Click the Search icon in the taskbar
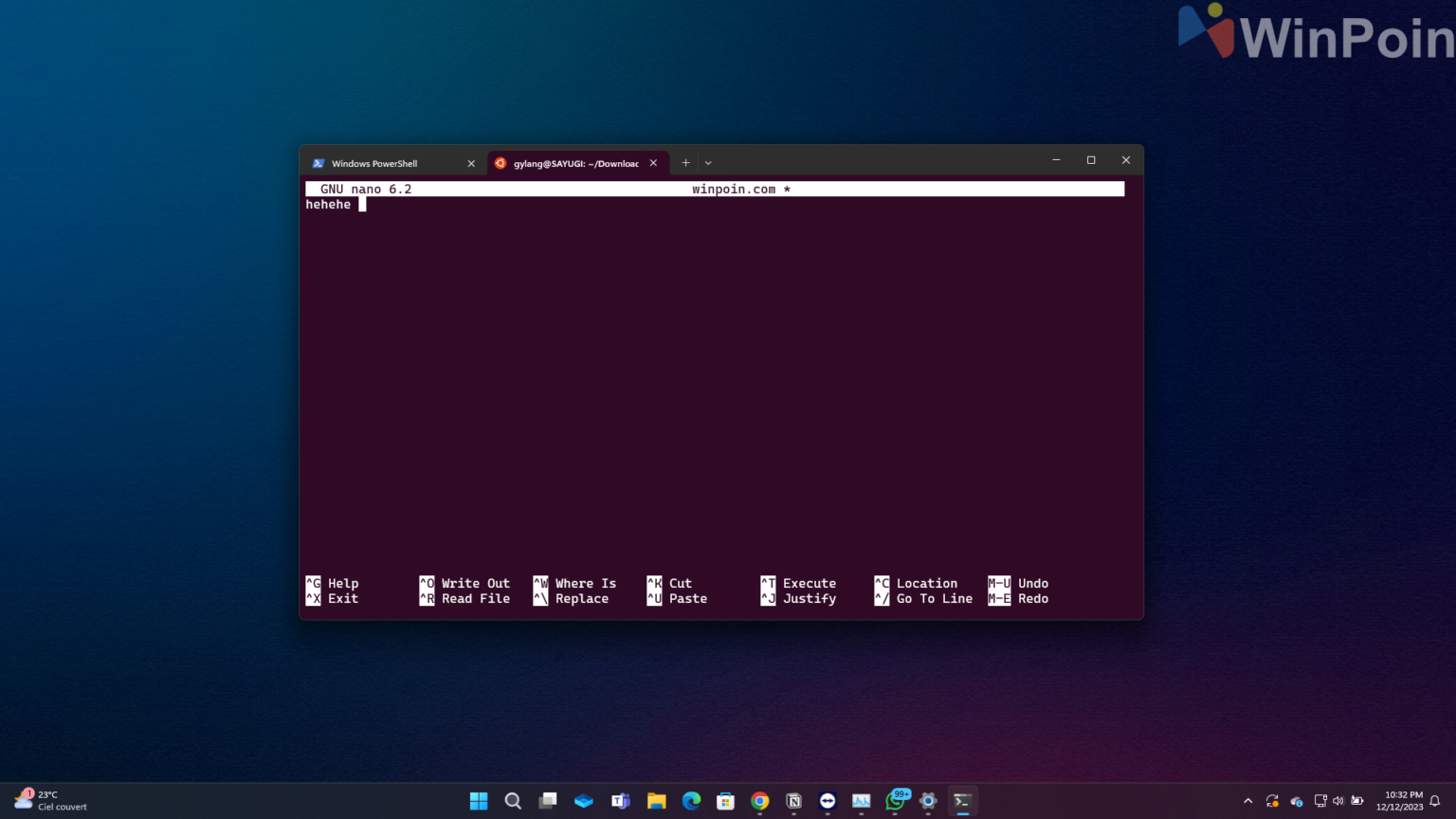 tap(513, 801)
